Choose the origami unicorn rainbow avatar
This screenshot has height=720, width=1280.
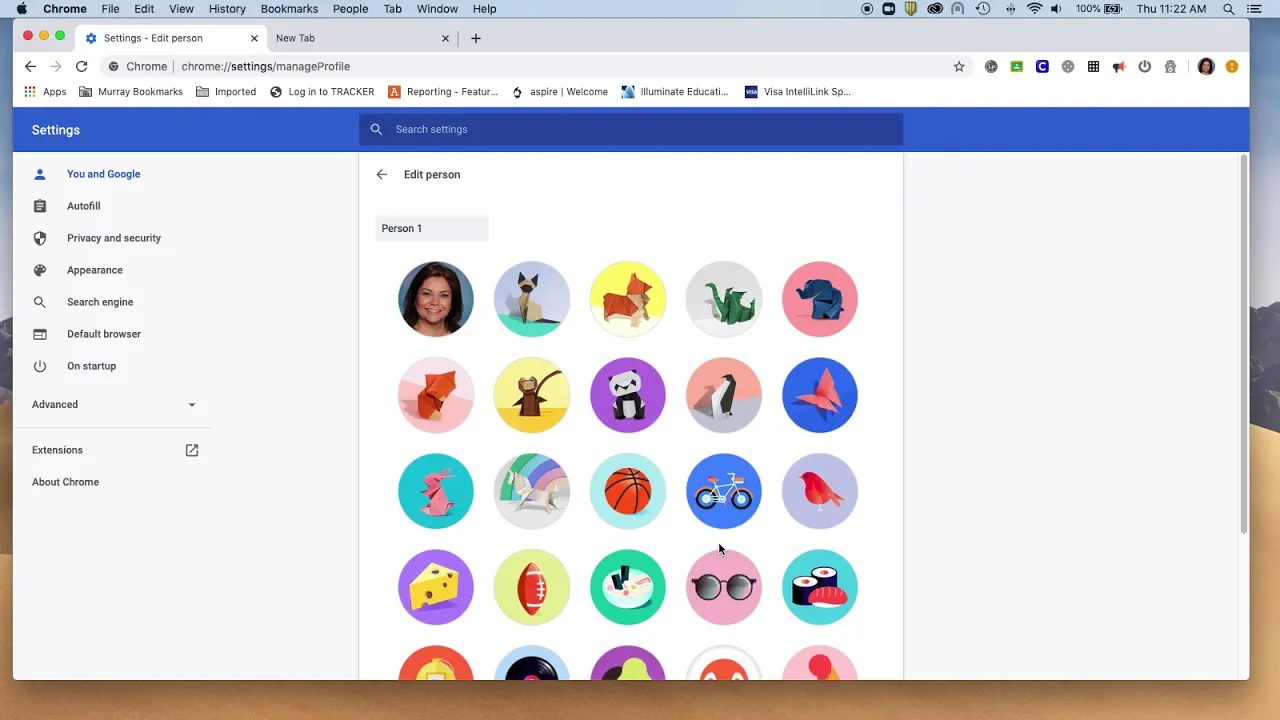coord(532,491)
